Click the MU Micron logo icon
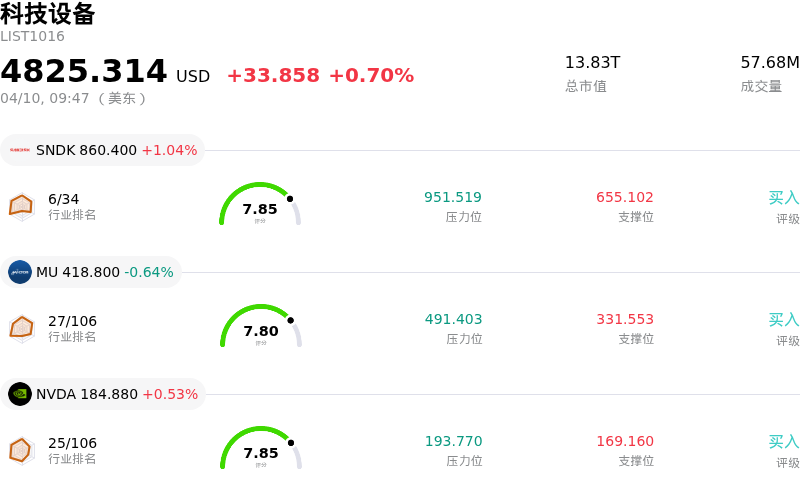Image resolution: width=800 pixels, height=488 pixels. pyautogui.click(x=20, y=272)
